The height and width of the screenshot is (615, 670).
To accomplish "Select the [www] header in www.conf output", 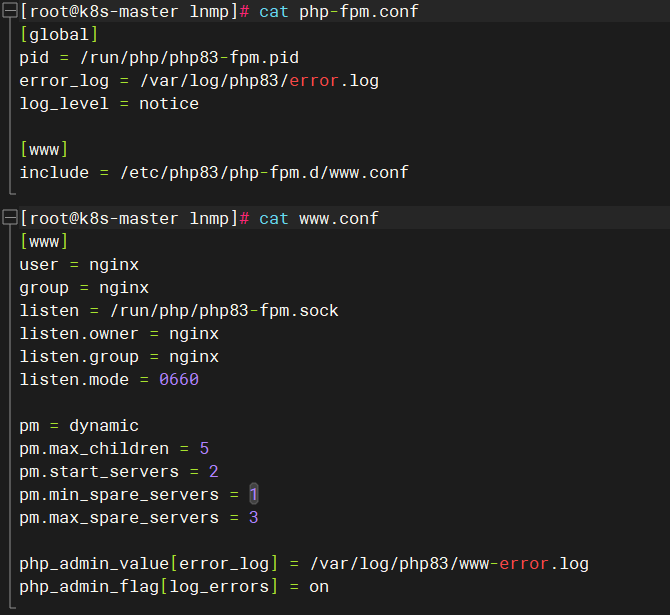I will coord(44,241).
